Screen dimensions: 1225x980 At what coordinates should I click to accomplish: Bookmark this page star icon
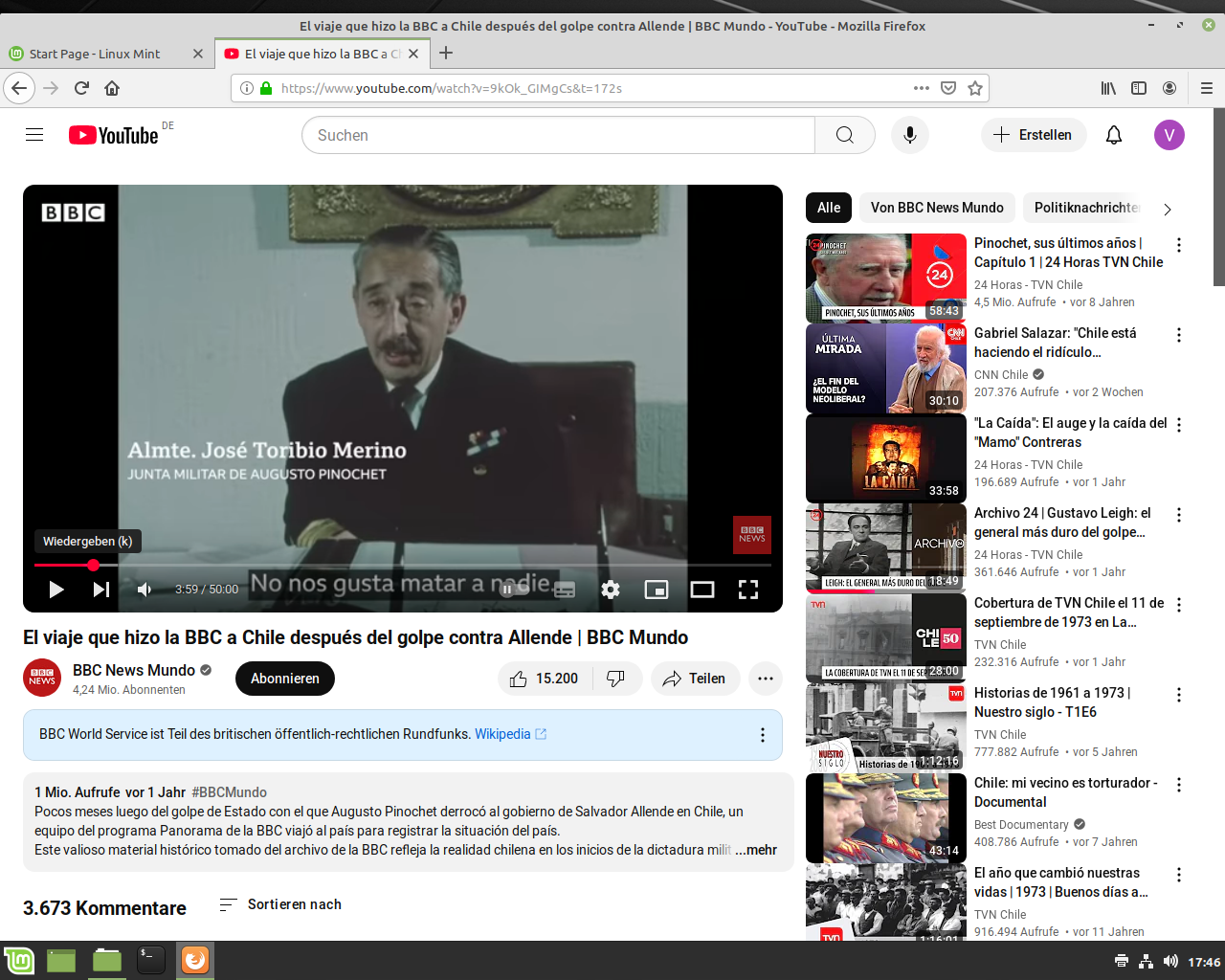coord(975,88)
